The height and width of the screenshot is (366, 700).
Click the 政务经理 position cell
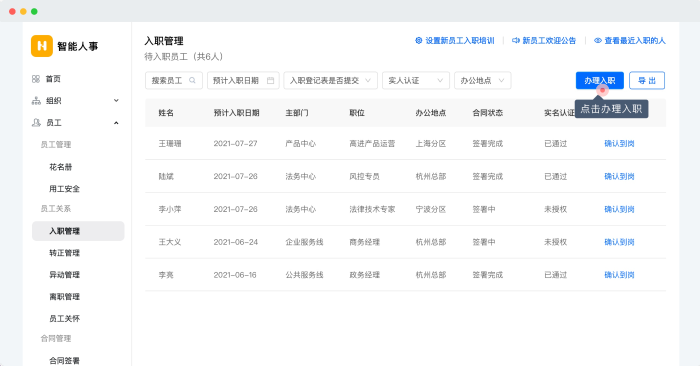pos(365,274)
